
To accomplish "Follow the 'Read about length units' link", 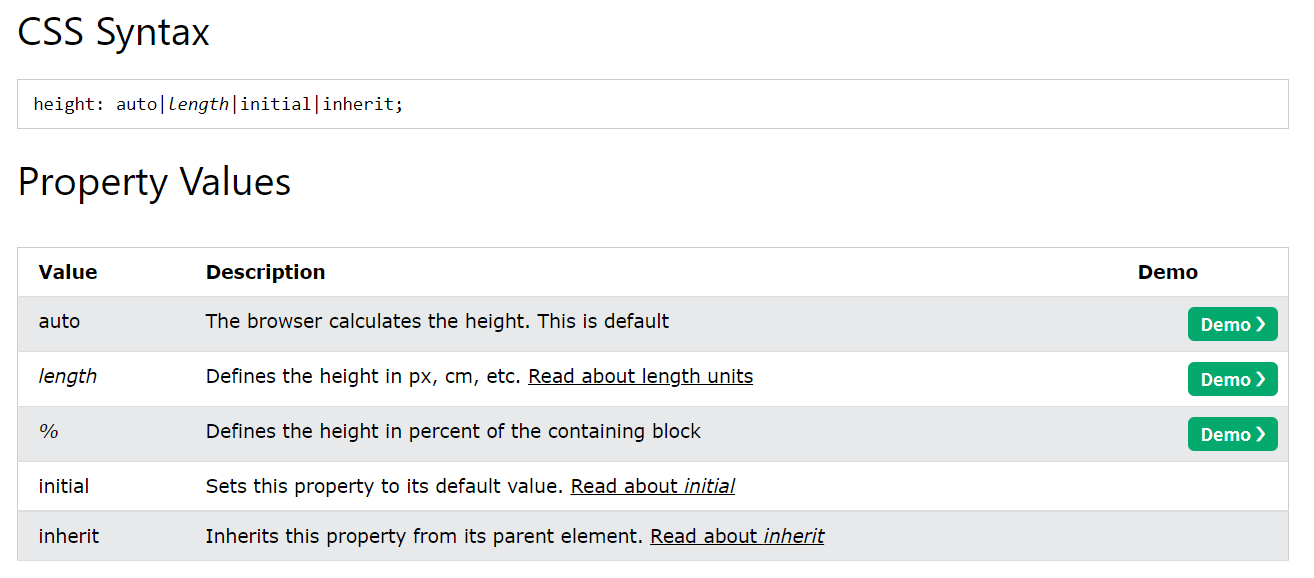I will click(x=641, y=377).
